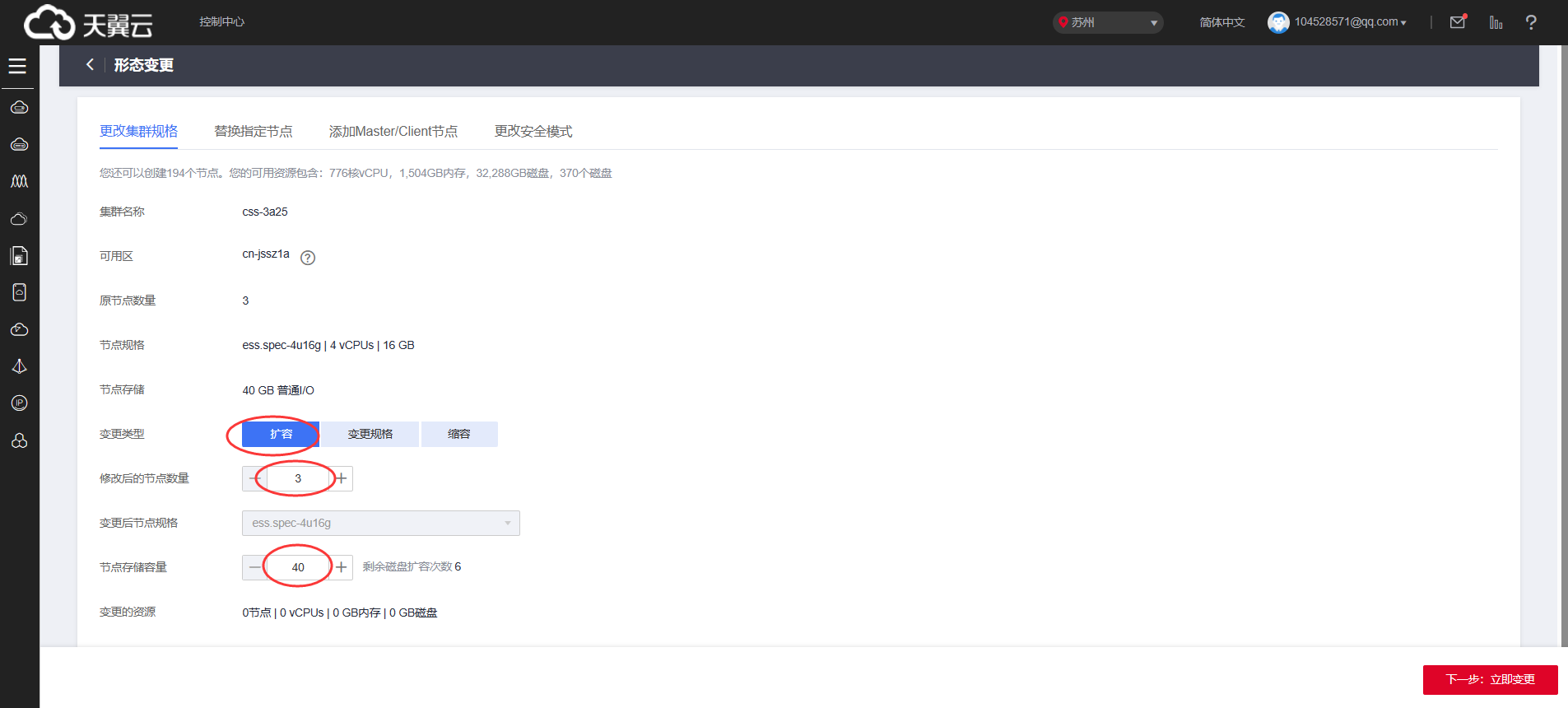Click 下一步：立即变更 button
This screenshot has width=1568, height=708.
1490,679
